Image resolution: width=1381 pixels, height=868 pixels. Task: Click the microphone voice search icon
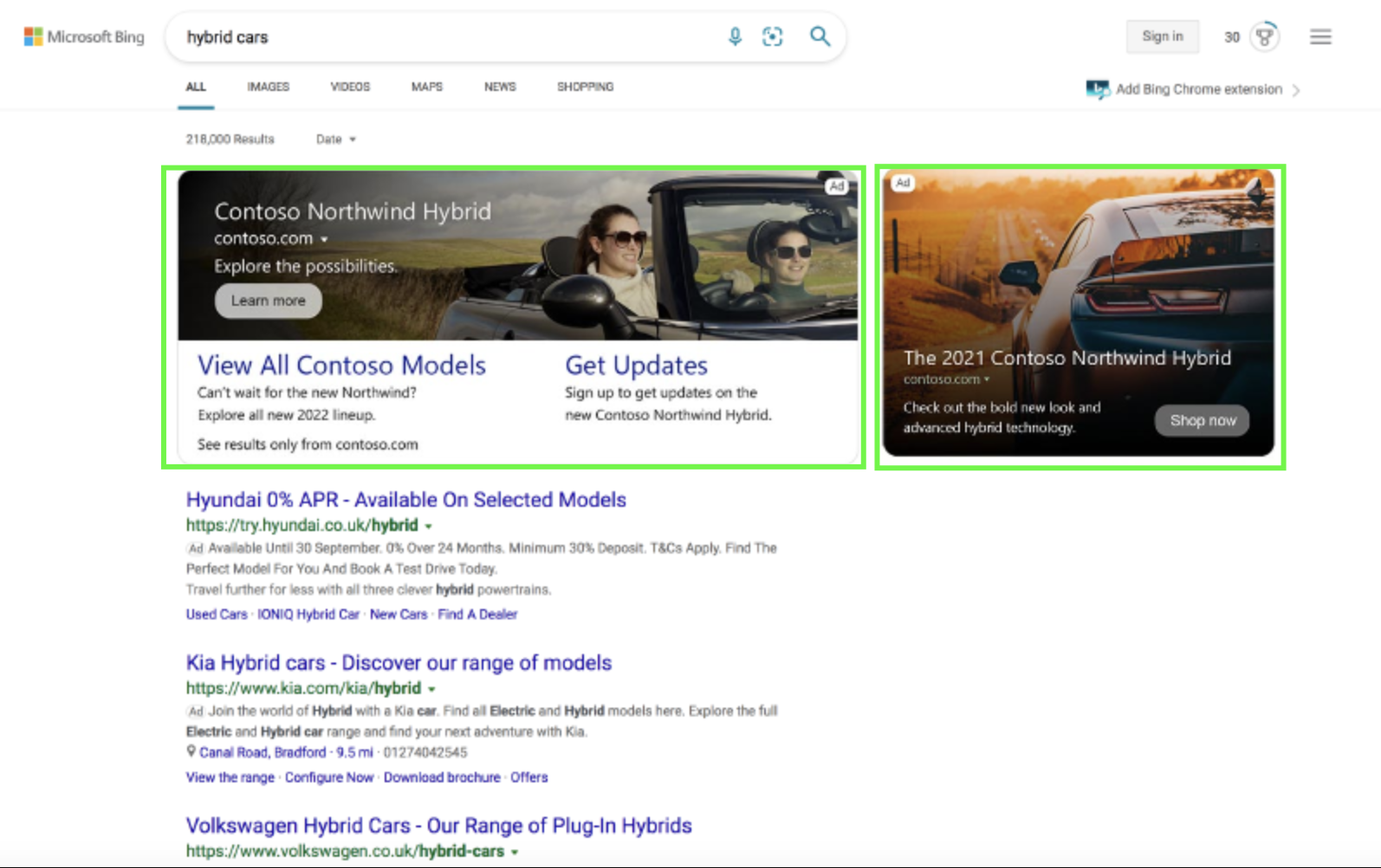pos(735,36)
